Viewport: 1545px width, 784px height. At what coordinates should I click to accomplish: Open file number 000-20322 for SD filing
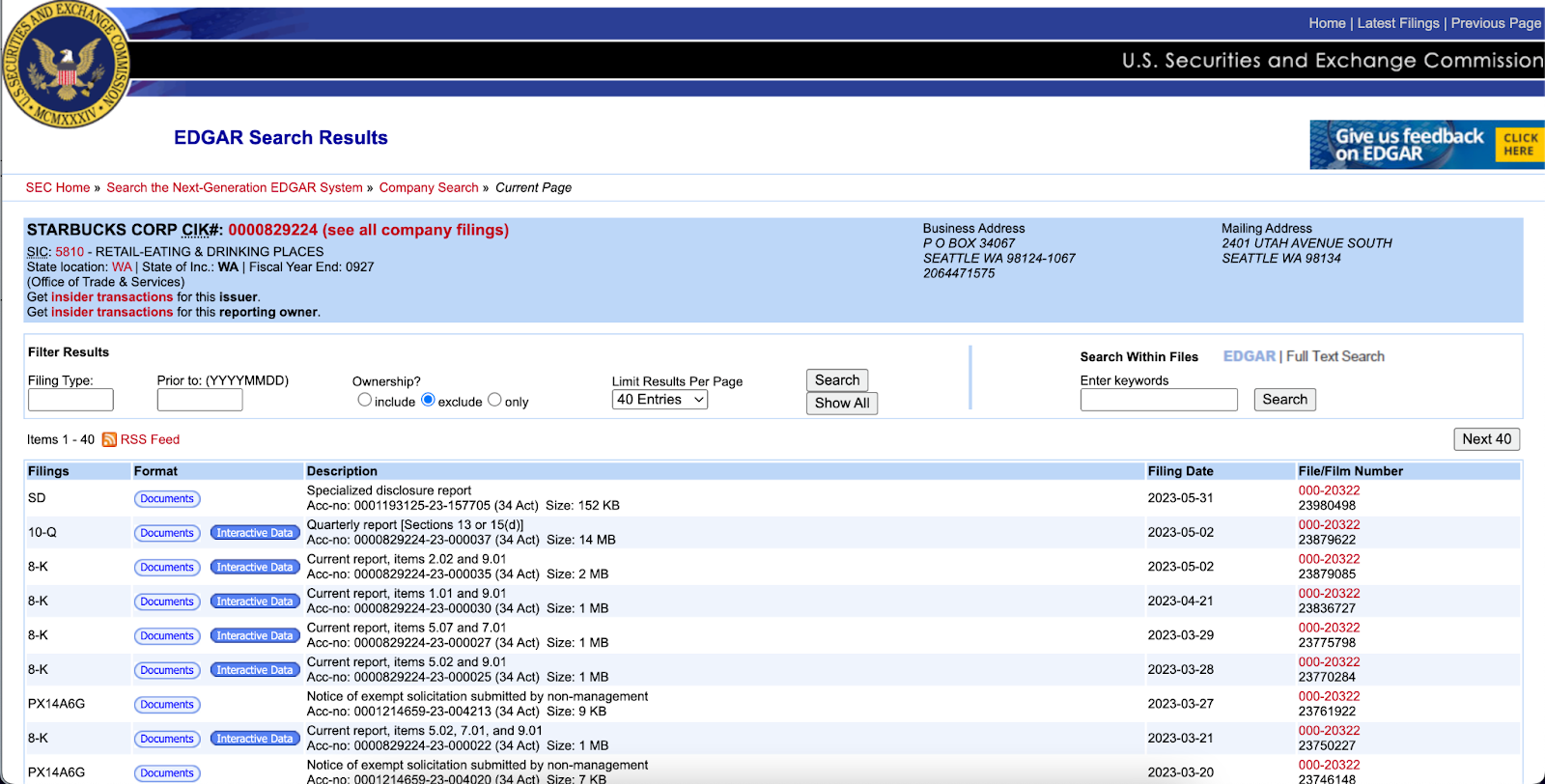click(x=1329, y=490)
